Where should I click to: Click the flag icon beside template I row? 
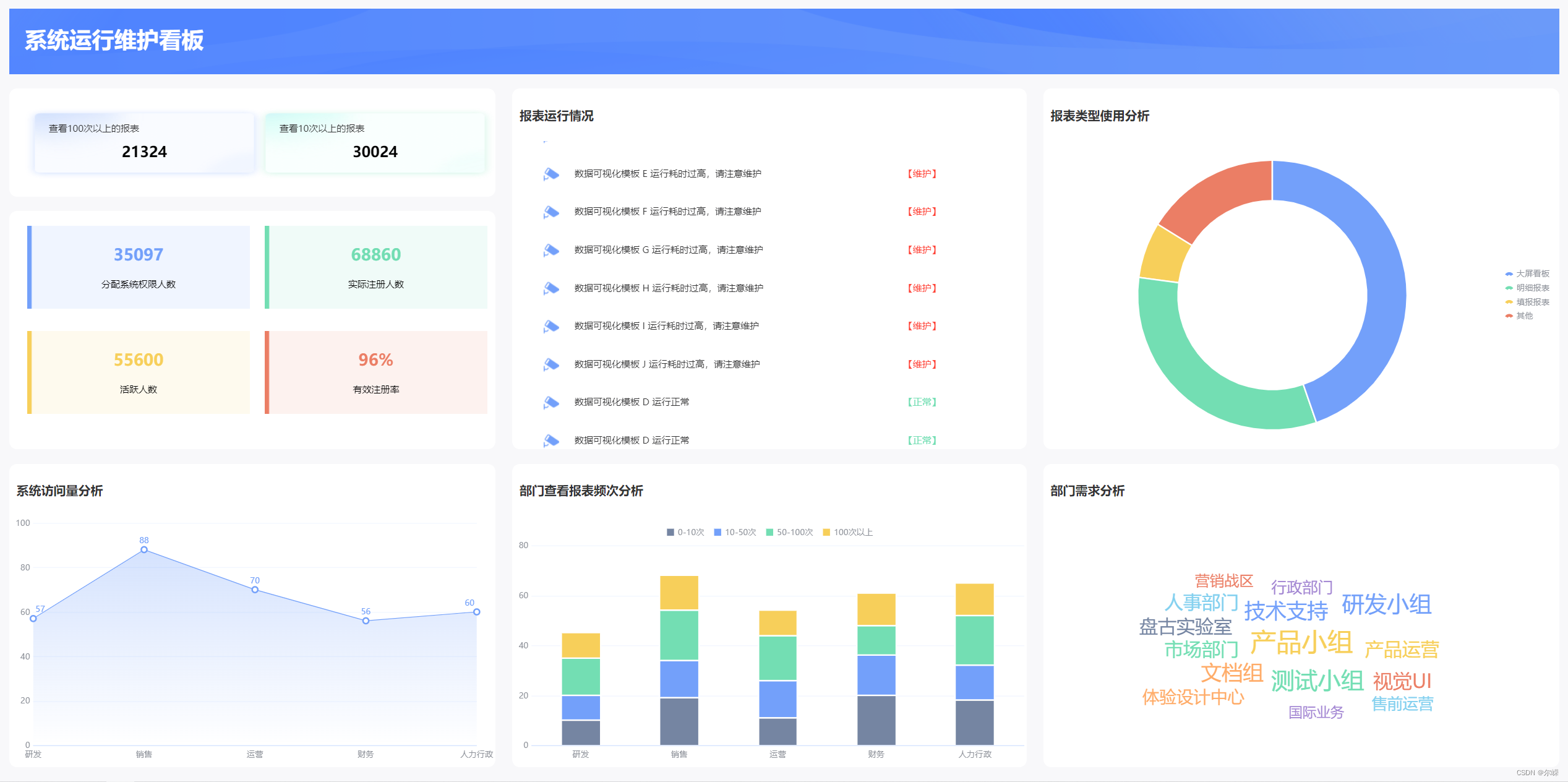[x=551, y=327]
